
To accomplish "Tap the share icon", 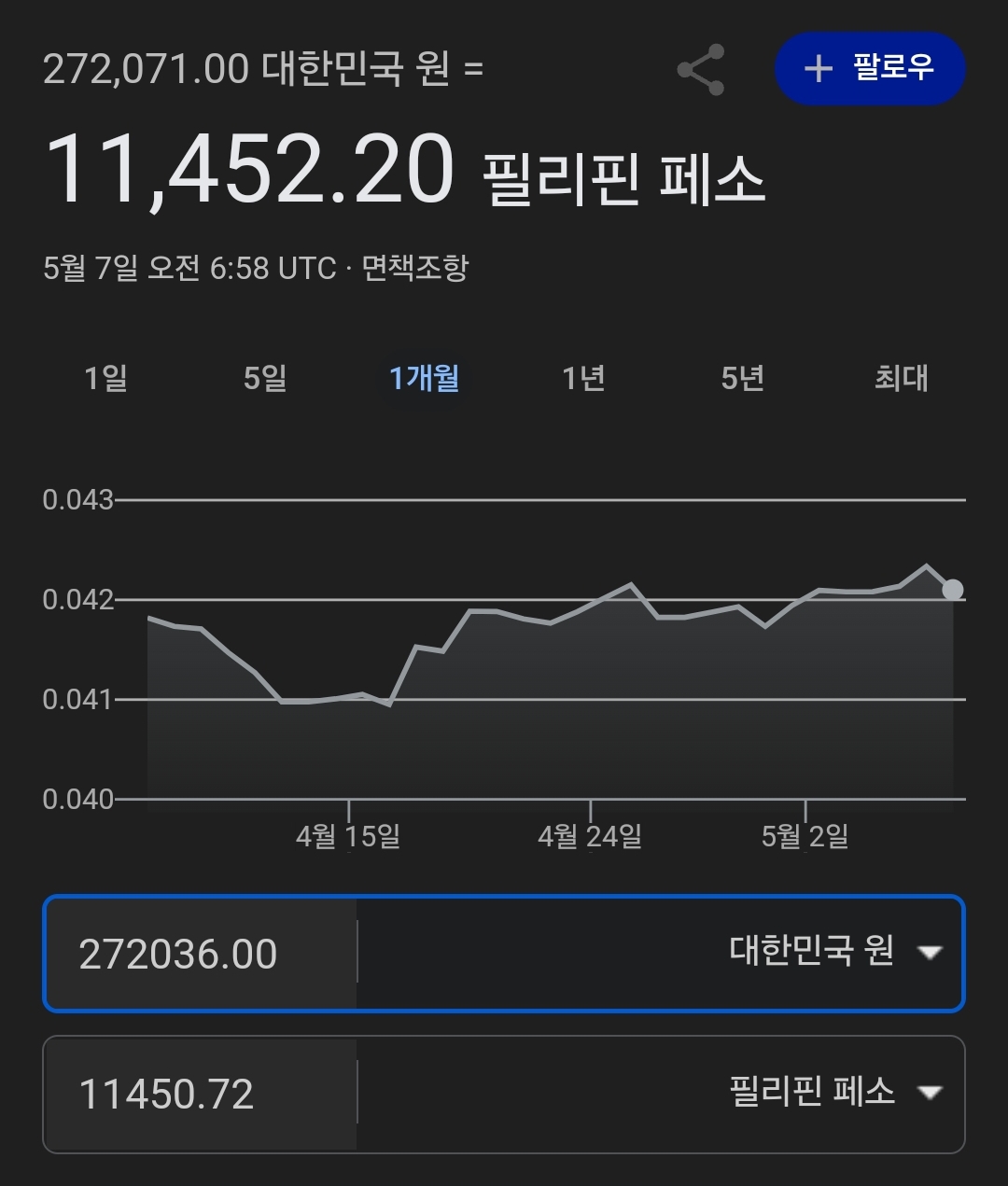I will coord(701,69).
